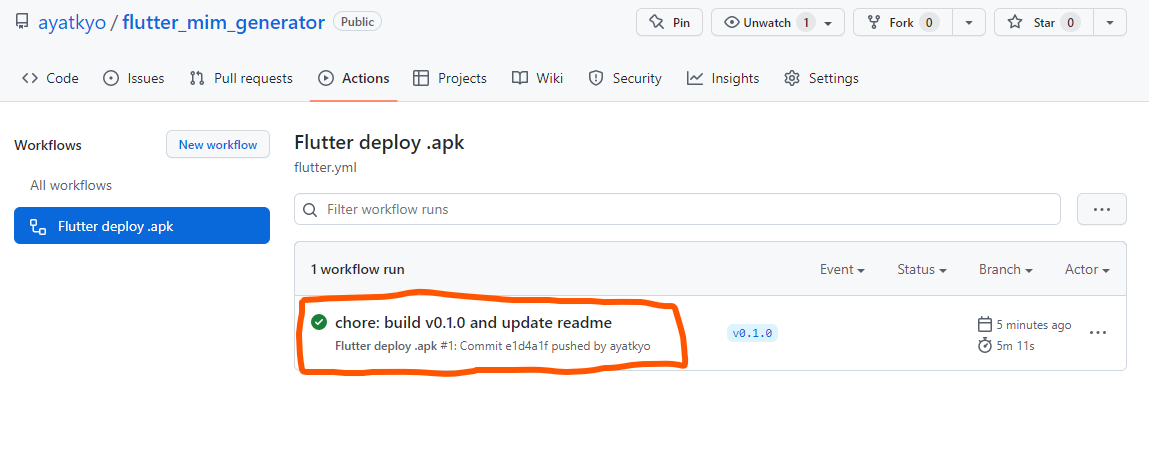This screenshot has width=1149, height=450.
Task: Click the Unwatch count badge showing 1
Action: pyautogui.click(x=806, y=23)
